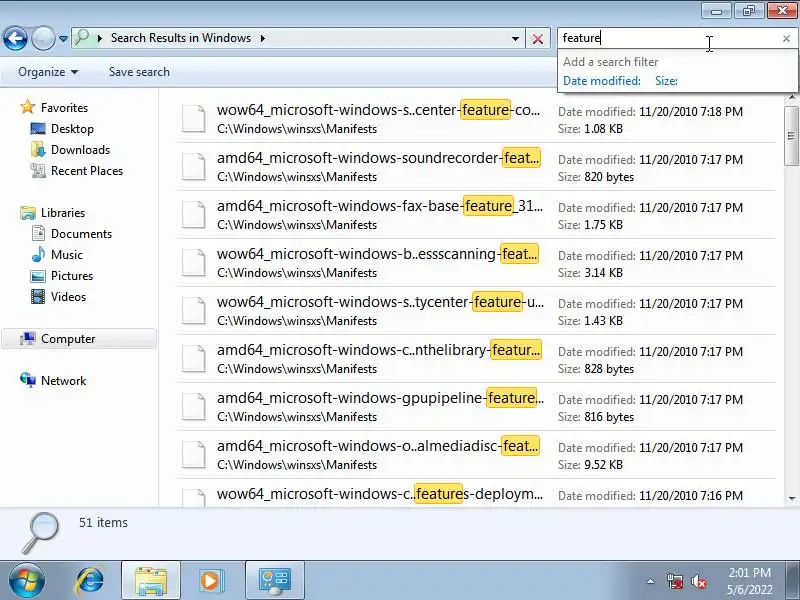Image resolution: width=800 pixels, height=600 pixels.
Task: Launch Internet Explorer from the taskbar
Action: (90, 581)
